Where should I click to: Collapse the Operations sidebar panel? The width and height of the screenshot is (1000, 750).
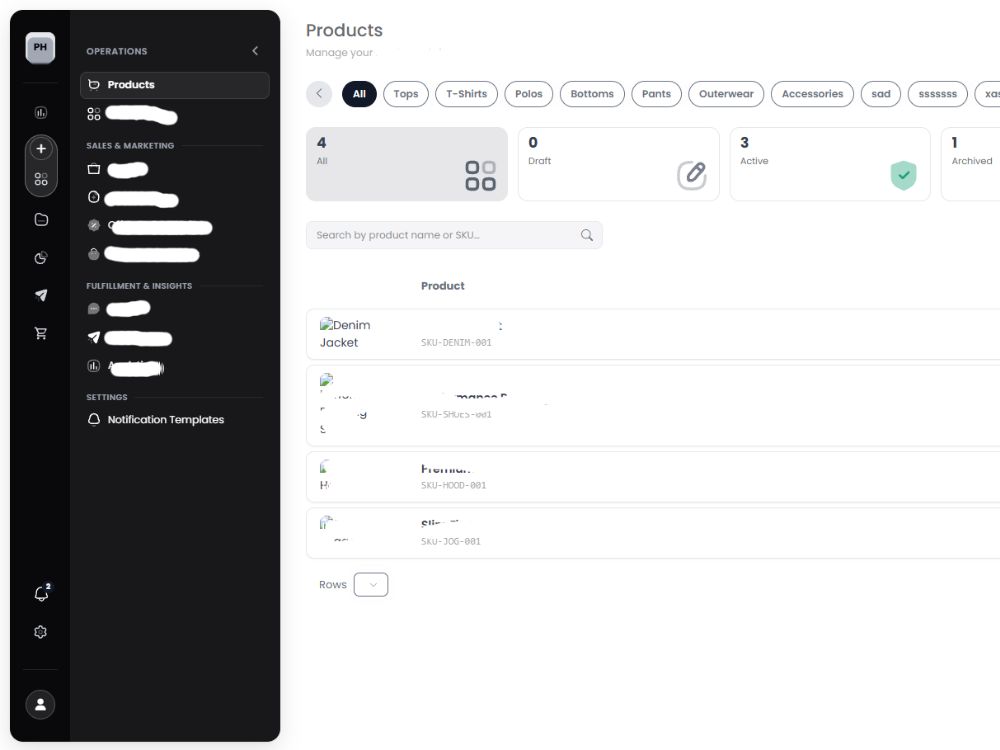coord(255,50)
